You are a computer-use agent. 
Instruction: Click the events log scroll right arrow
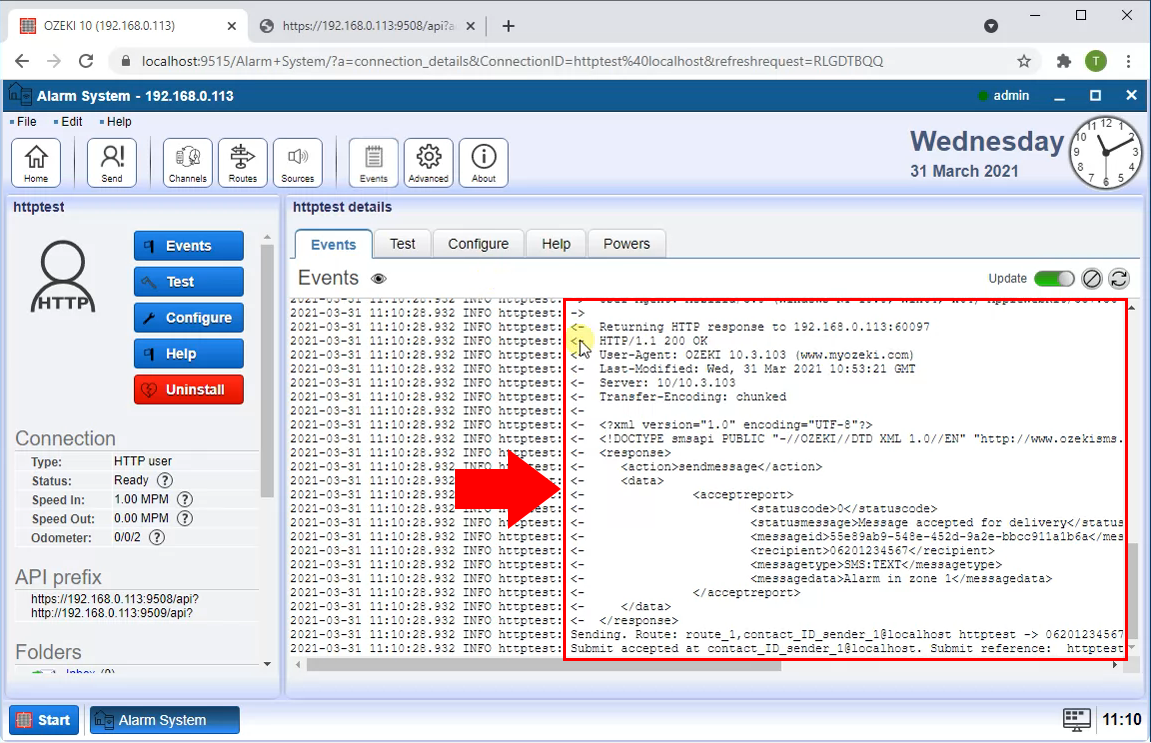coord(1116,665)
